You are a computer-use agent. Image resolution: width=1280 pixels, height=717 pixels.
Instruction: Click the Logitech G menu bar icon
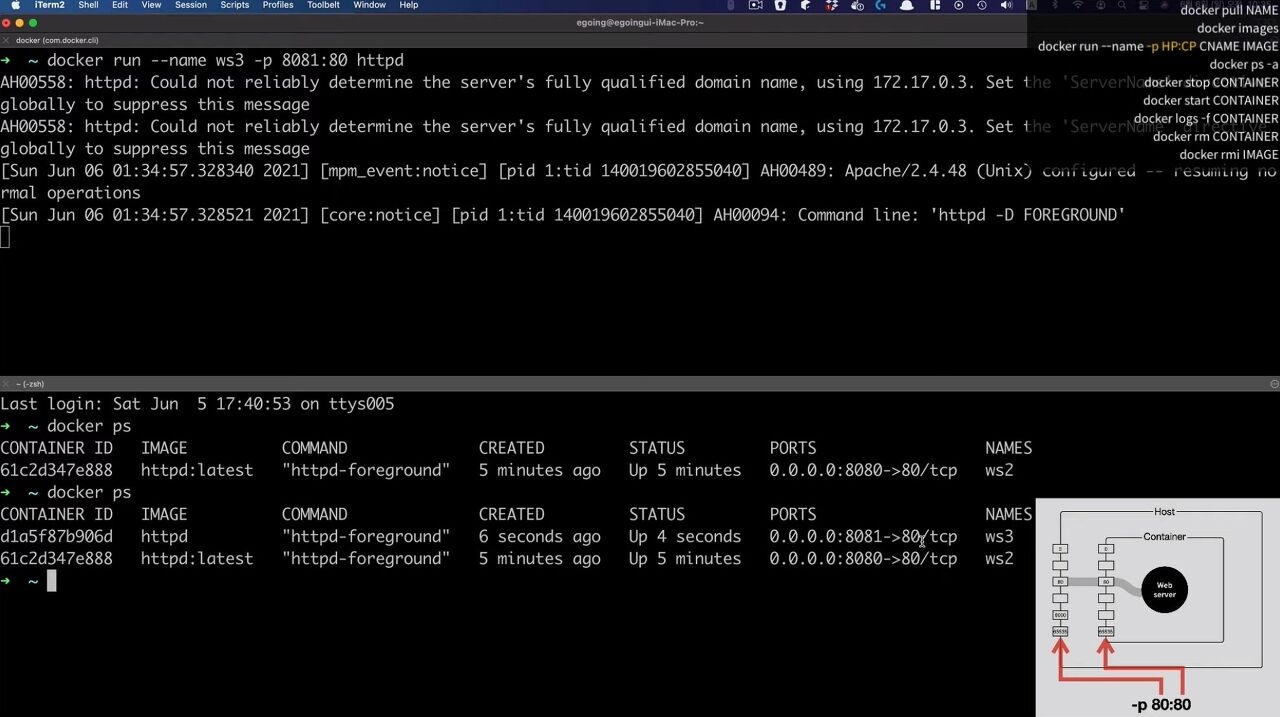pyautogui.click(x=880, y=5)
